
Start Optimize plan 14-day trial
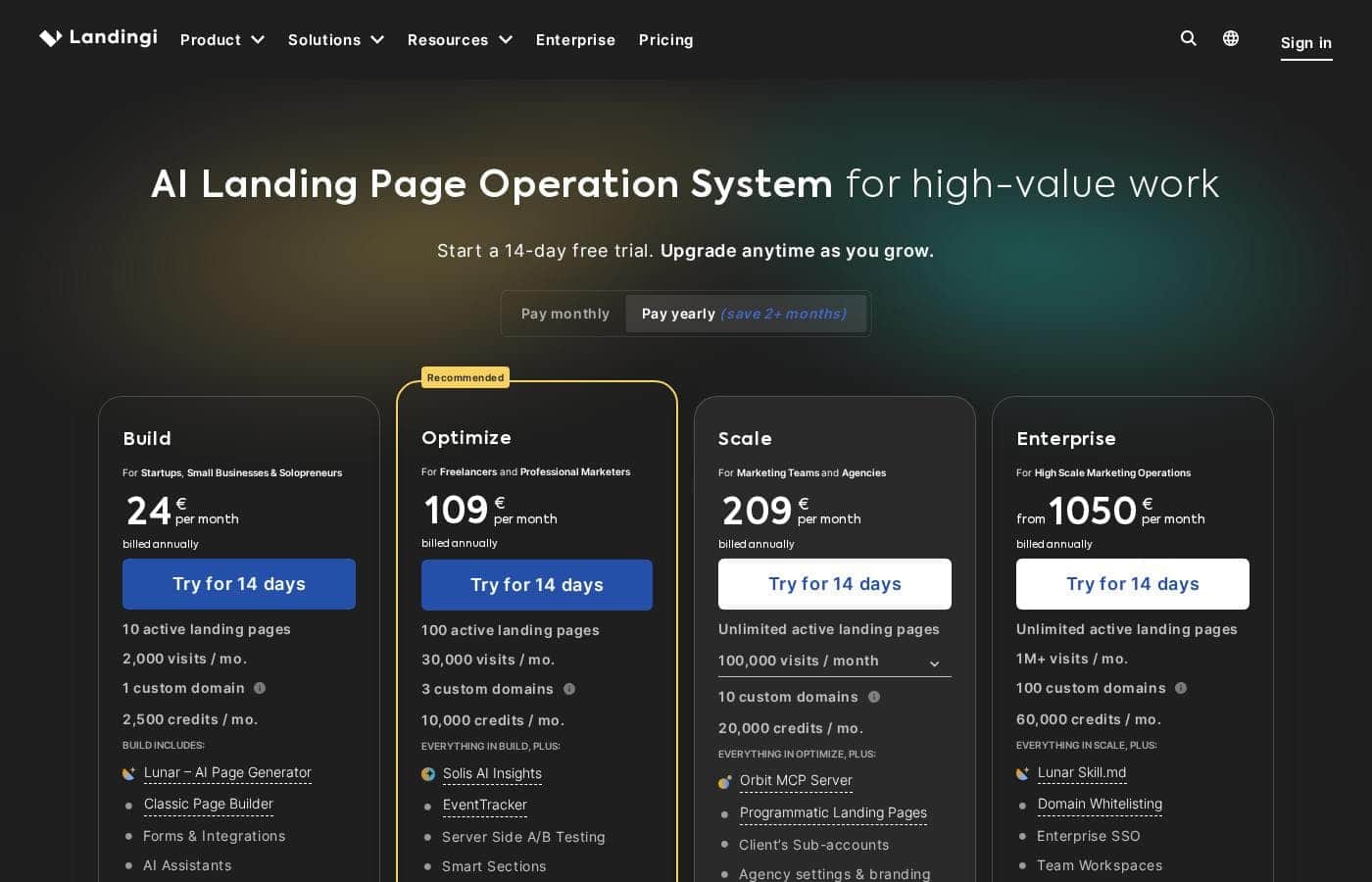[x=537, y=585]
